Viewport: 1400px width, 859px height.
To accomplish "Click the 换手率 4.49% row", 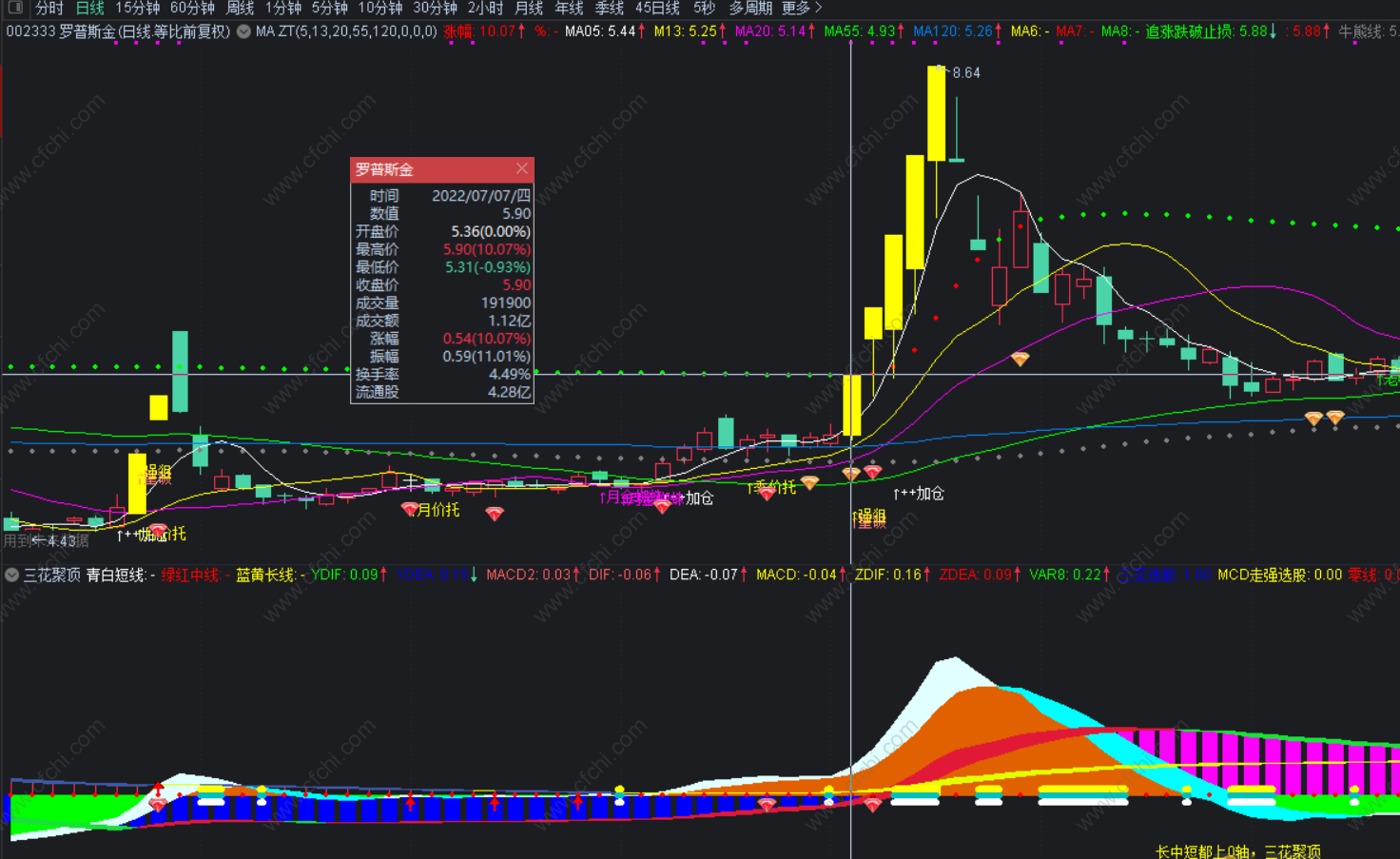I will (x=442, y=374).
